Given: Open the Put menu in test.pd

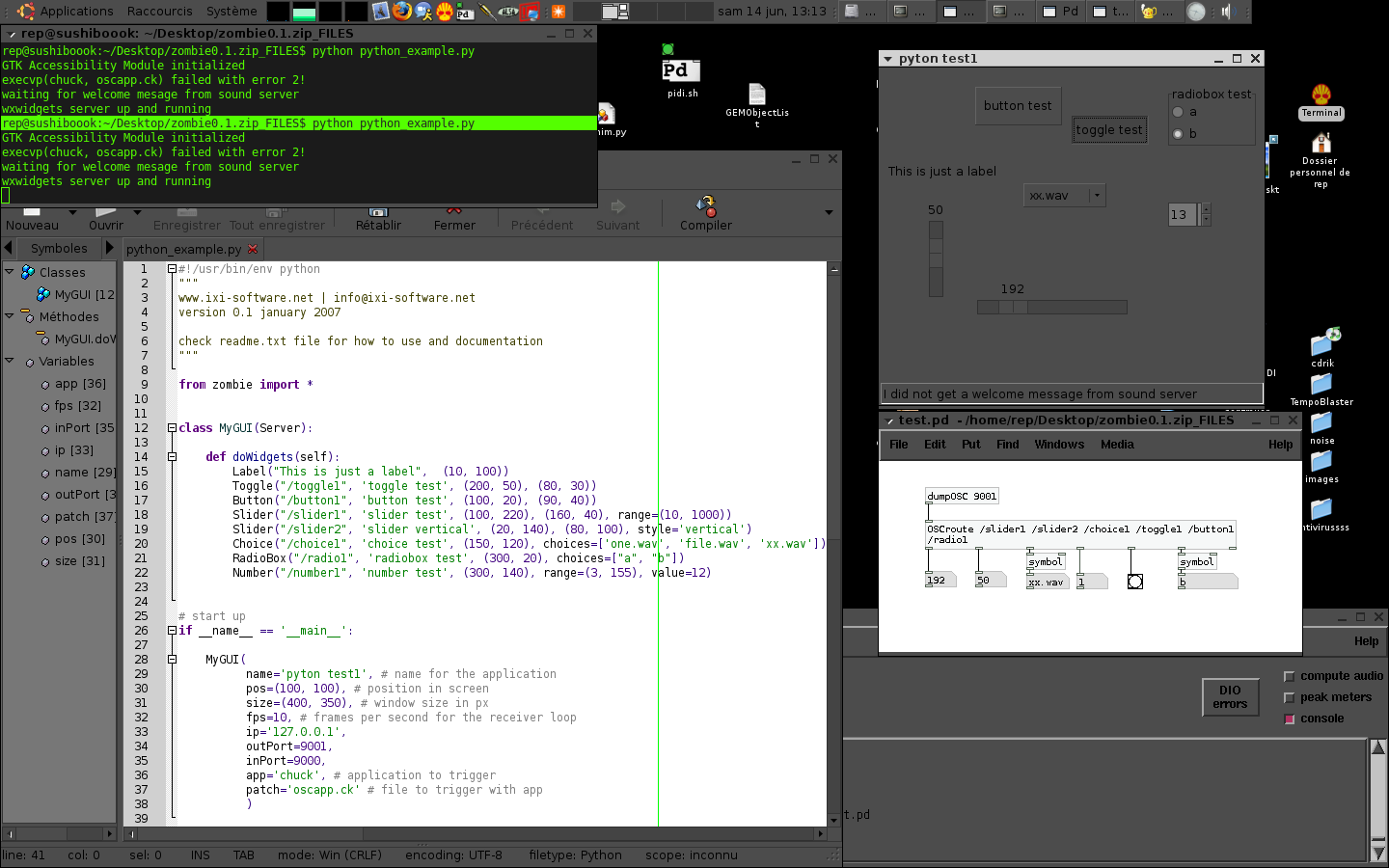Looking at the screenshot, I should pos(970,445).
